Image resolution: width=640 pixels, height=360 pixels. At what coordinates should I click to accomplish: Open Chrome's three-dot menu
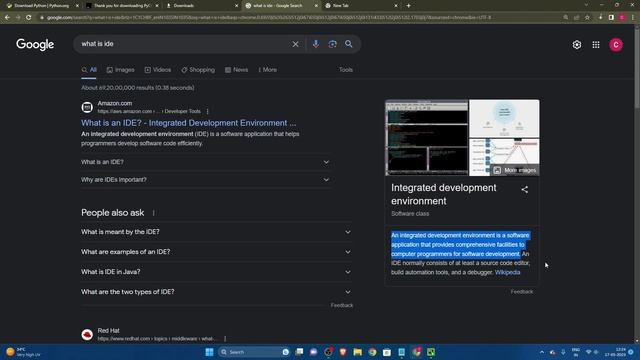coord(633,18)
